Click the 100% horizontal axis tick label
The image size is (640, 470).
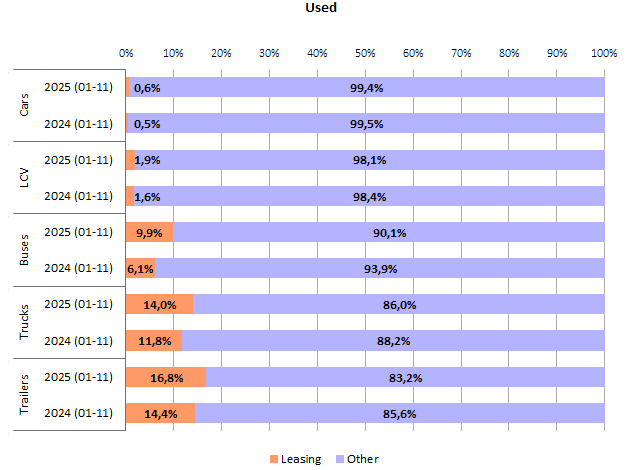coord(603,52)
